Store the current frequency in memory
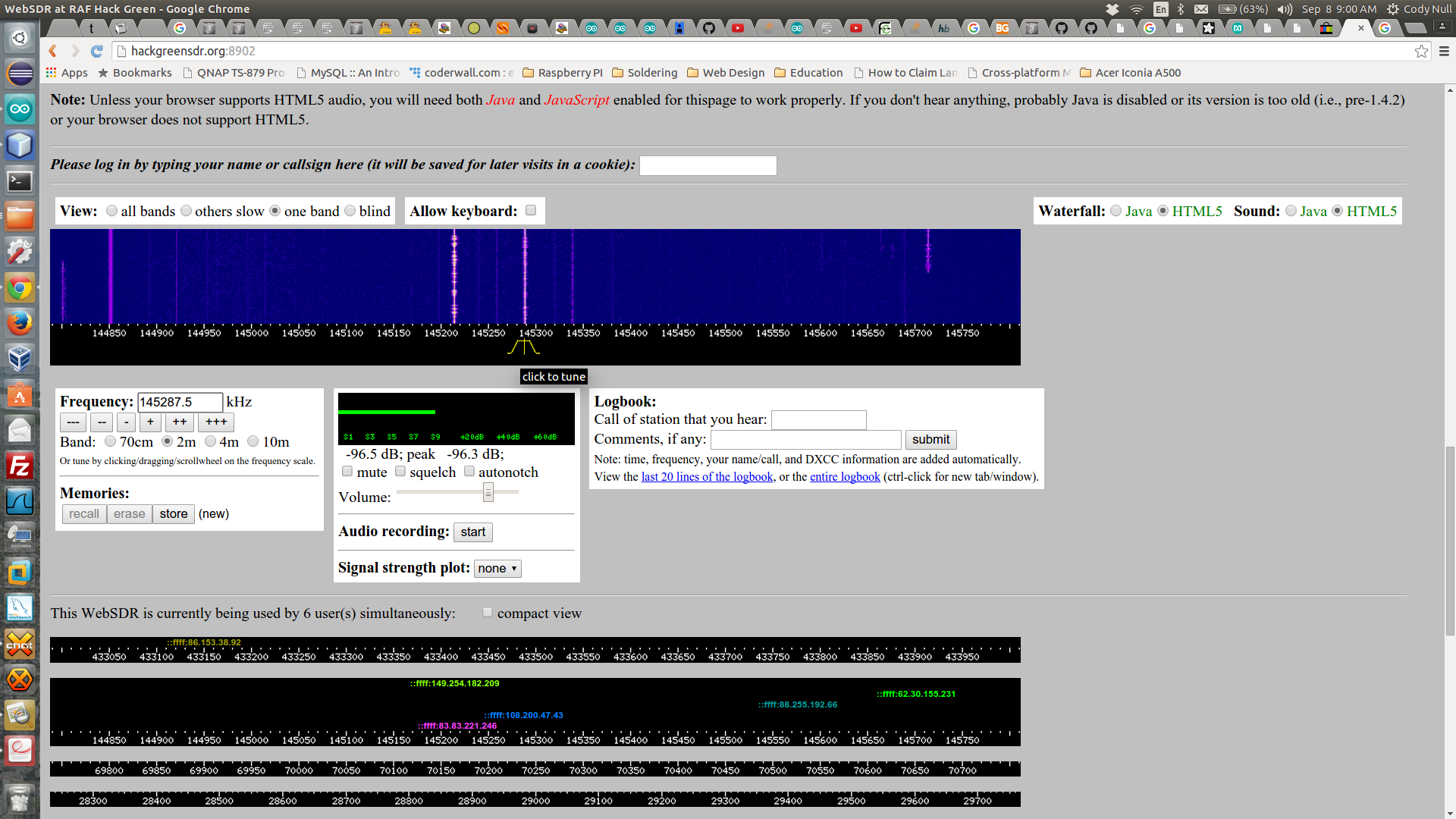Screen dimensions: 1456x819 [174, 514]
